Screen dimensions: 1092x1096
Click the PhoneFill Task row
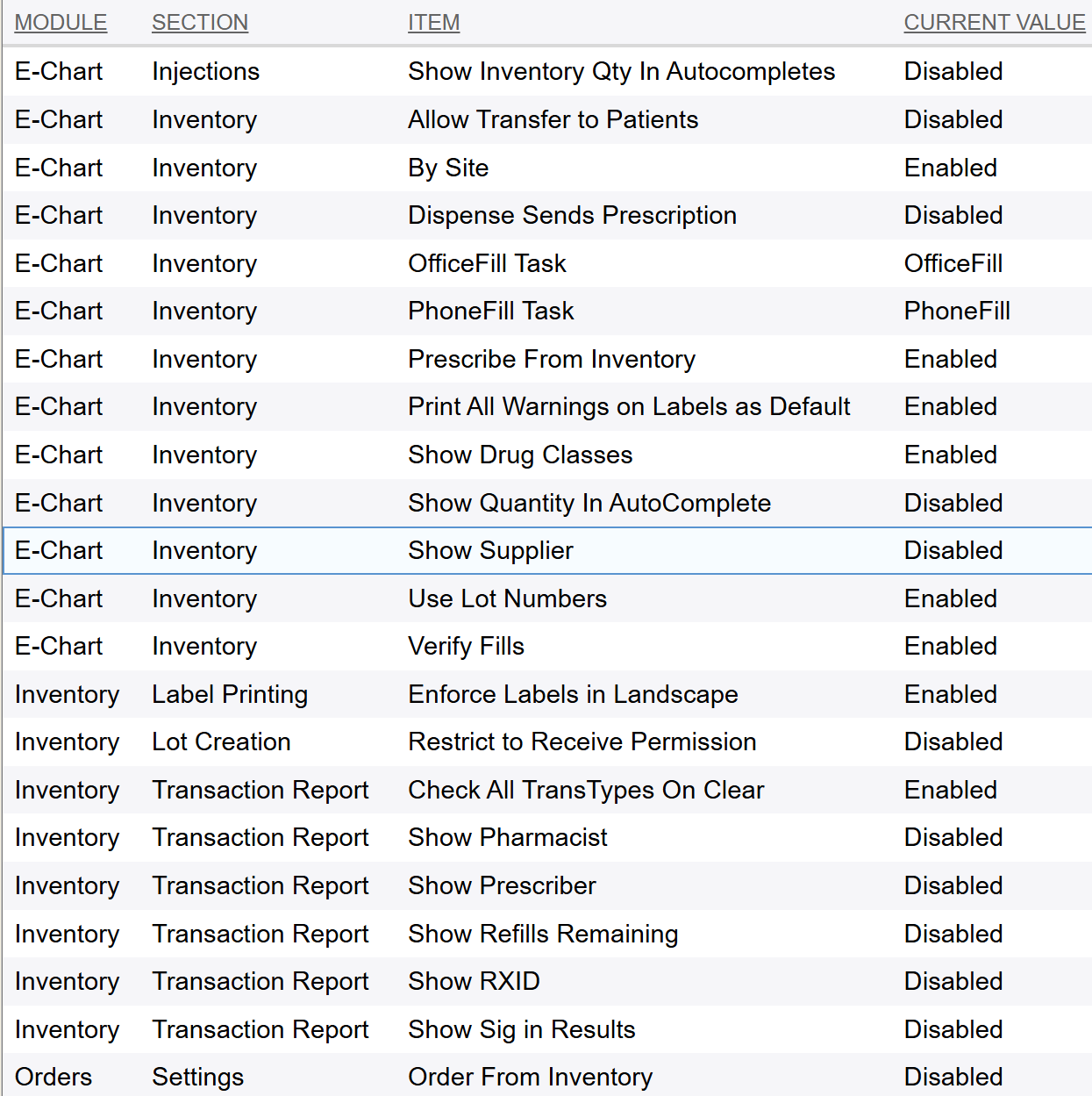(x=490, y=312)
